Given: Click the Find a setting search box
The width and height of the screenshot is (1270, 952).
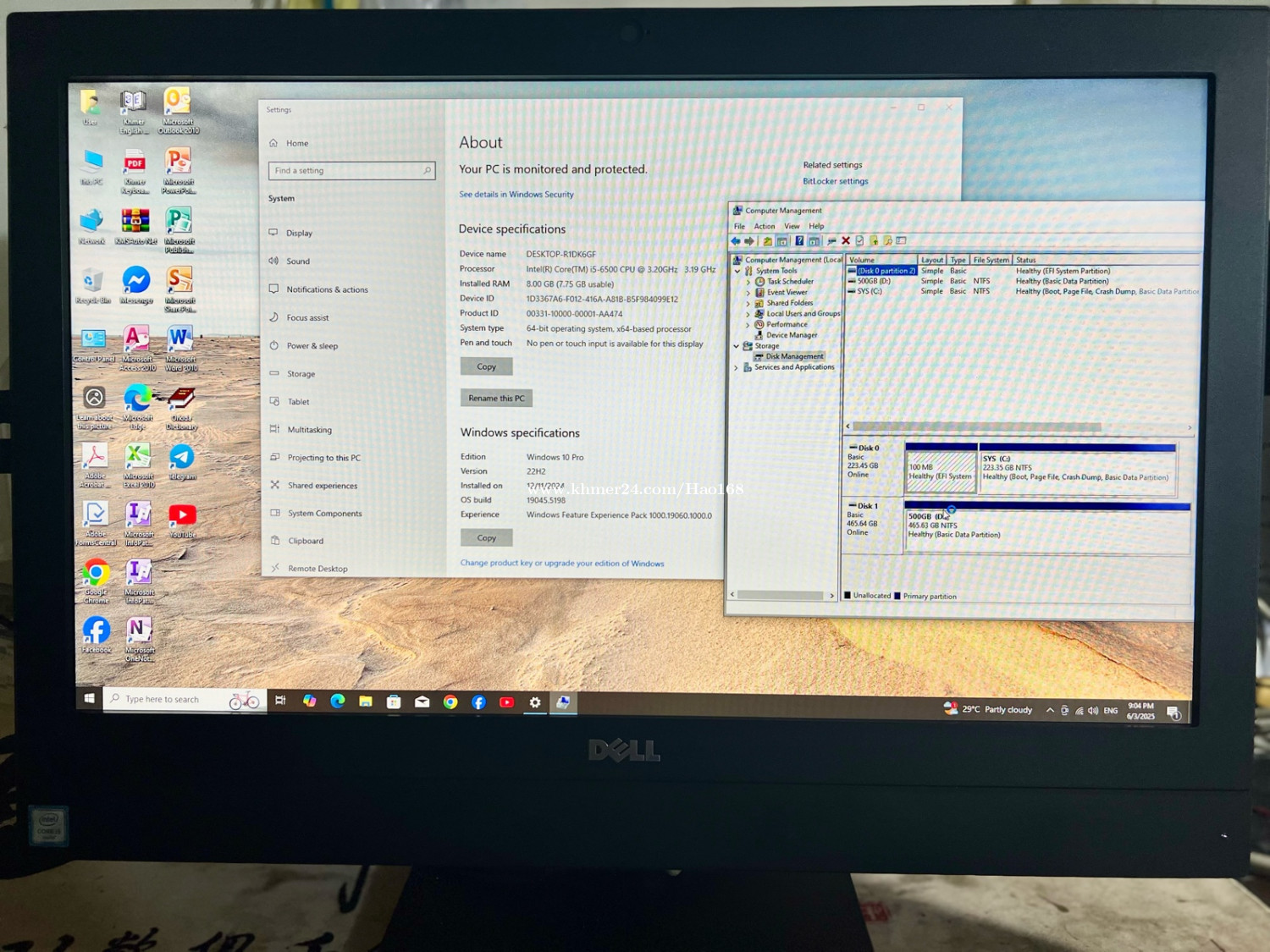Looking at the screenshot, I should (x=351, y=170).
